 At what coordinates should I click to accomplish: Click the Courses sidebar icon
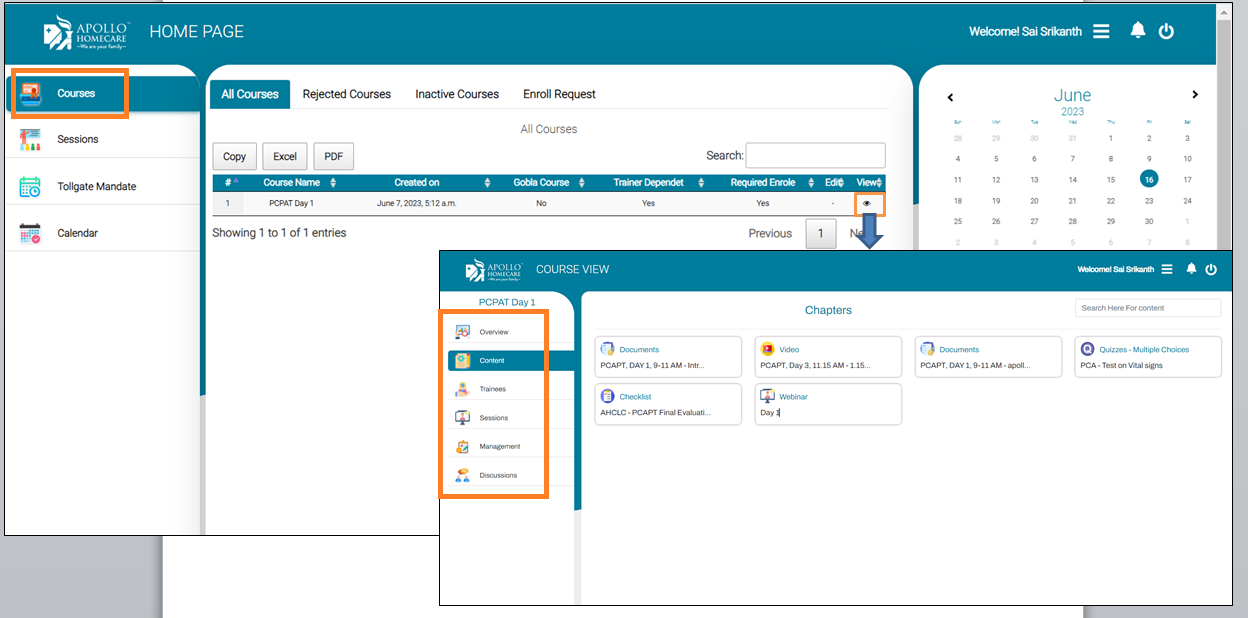(31, 93)
